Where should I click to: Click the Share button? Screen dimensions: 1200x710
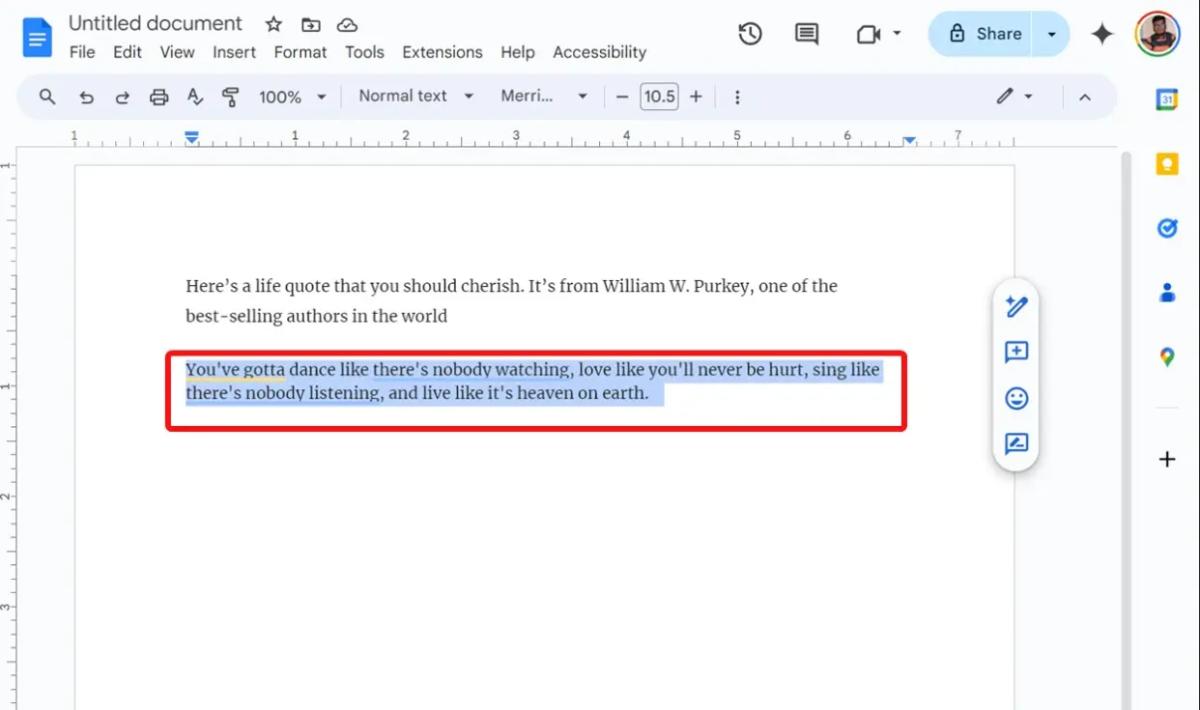pos(993,33)
